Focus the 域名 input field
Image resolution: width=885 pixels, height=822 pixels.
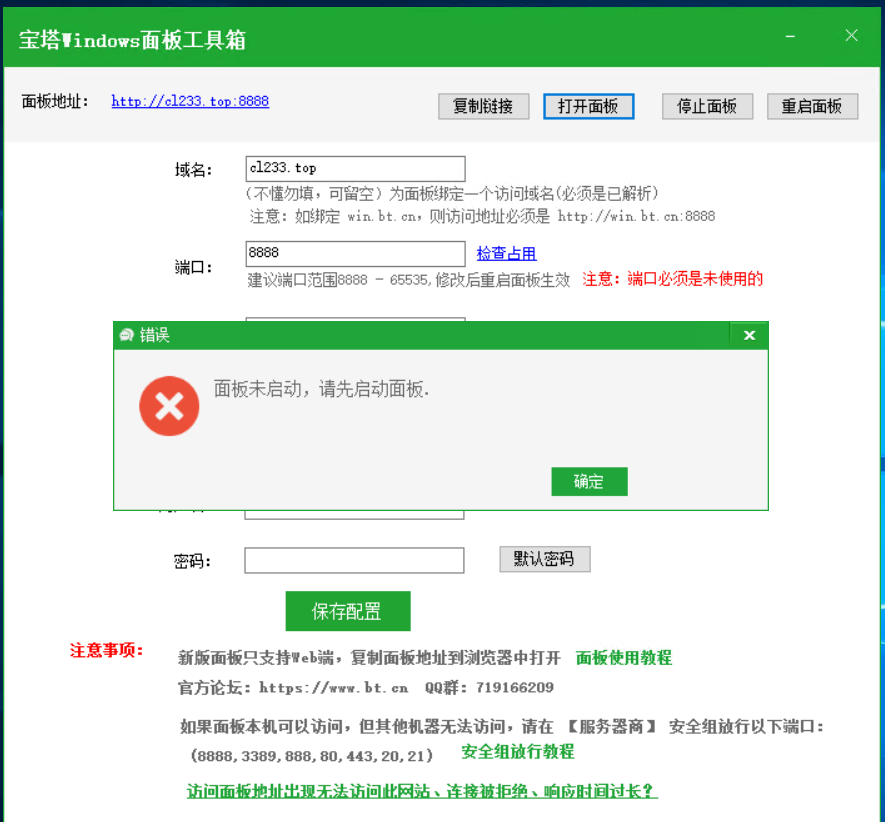[x=356, y=168]
